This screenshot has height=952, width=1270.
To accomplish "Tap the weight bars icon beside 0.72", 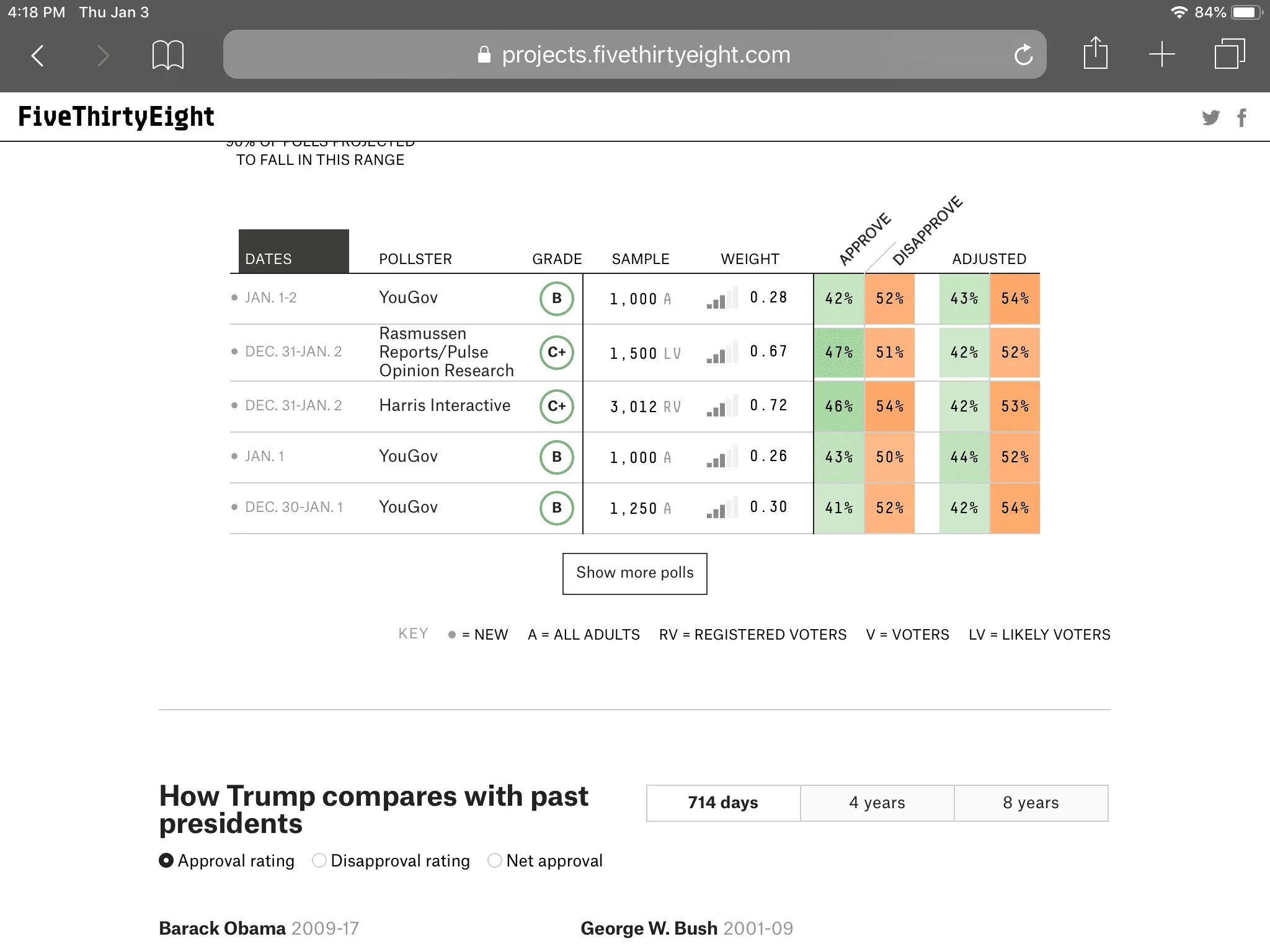I will point(722,406).
